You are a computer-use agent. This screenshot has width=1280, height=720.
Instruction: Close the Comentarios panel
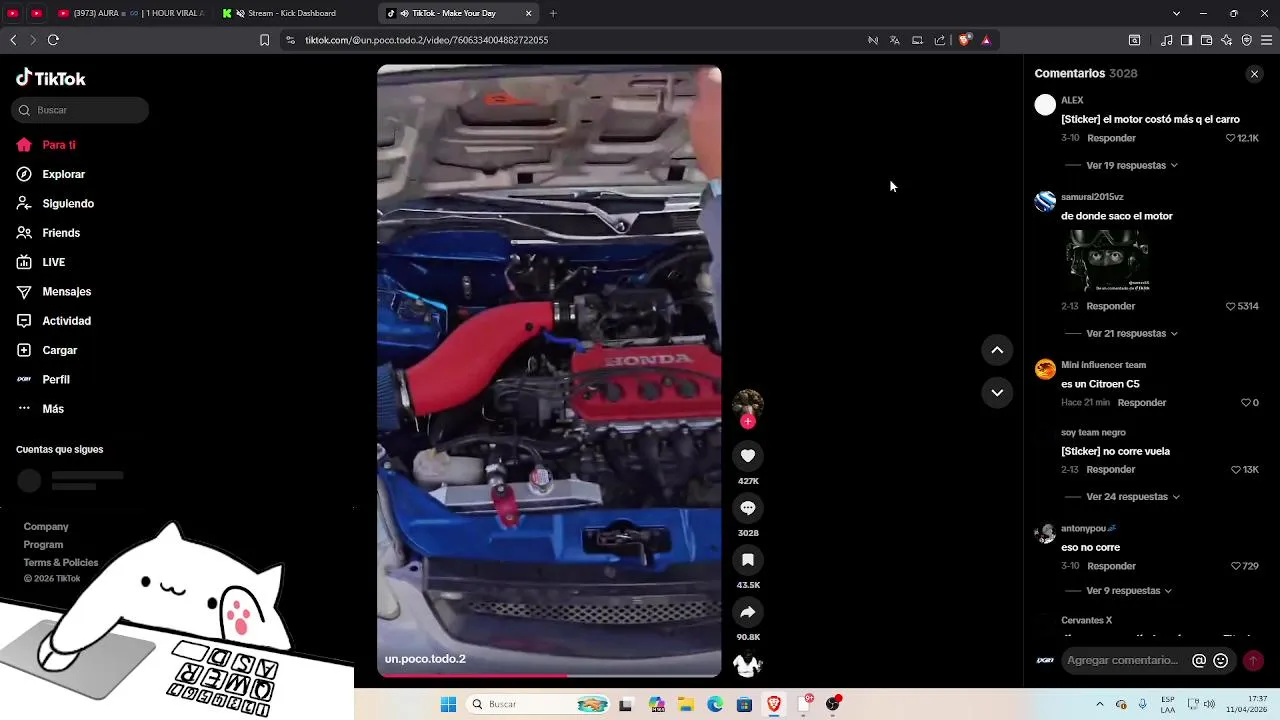(x=1254, y=74)
